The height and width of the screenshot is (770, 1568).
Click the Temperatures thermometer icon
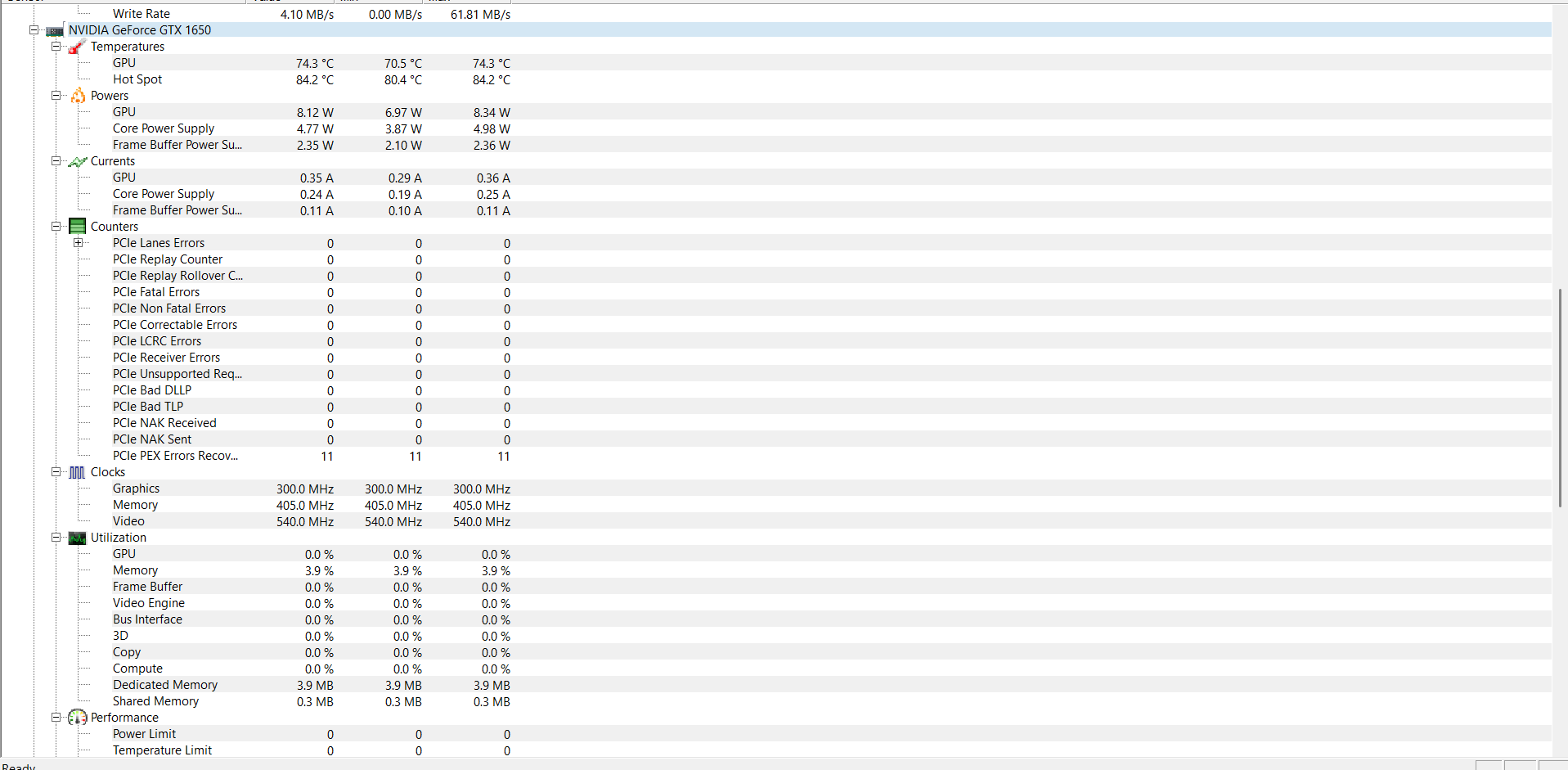tap(77, 47)
